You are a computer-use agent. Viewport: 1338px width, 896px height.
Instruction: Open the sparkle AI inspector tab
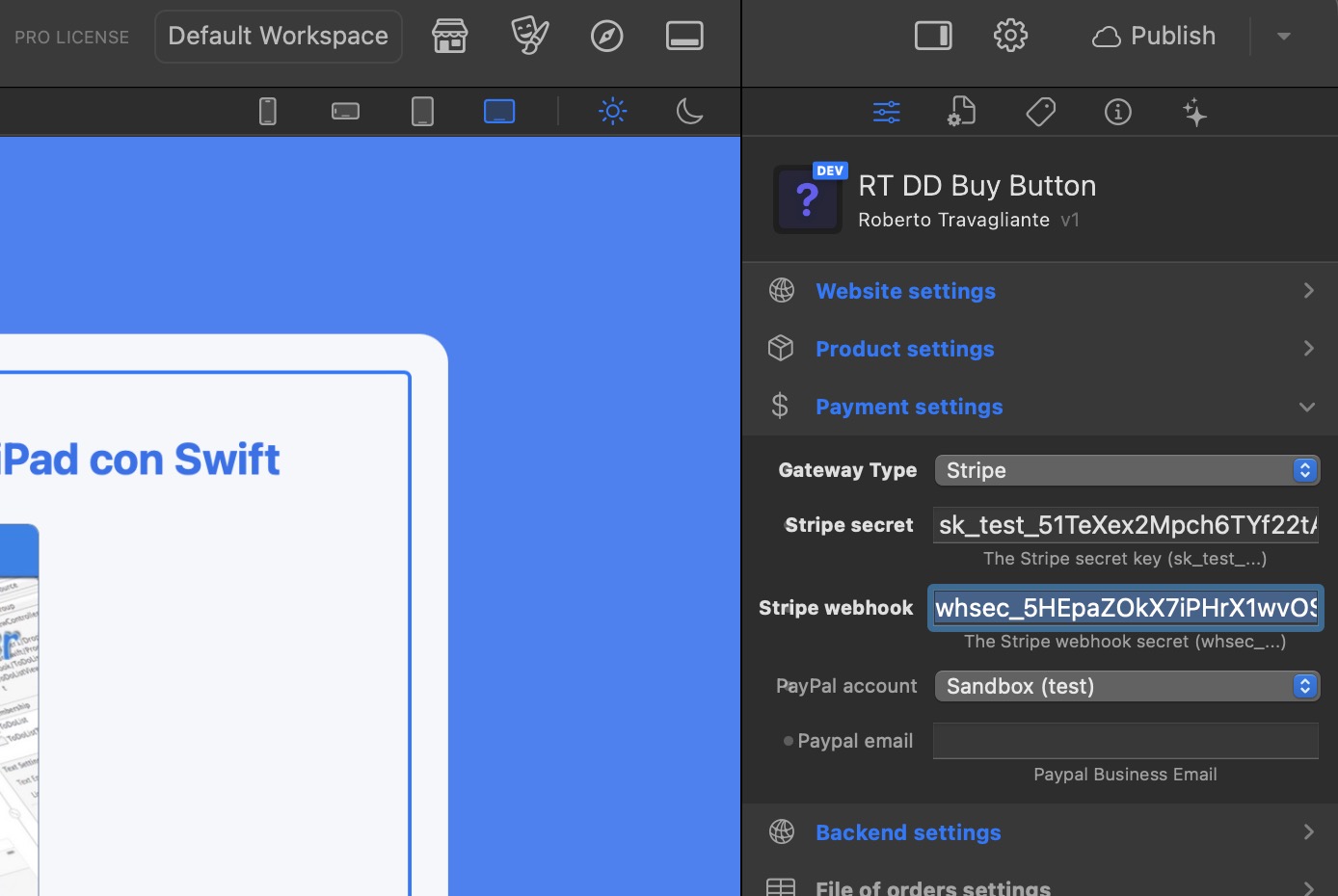[1195, 113]
